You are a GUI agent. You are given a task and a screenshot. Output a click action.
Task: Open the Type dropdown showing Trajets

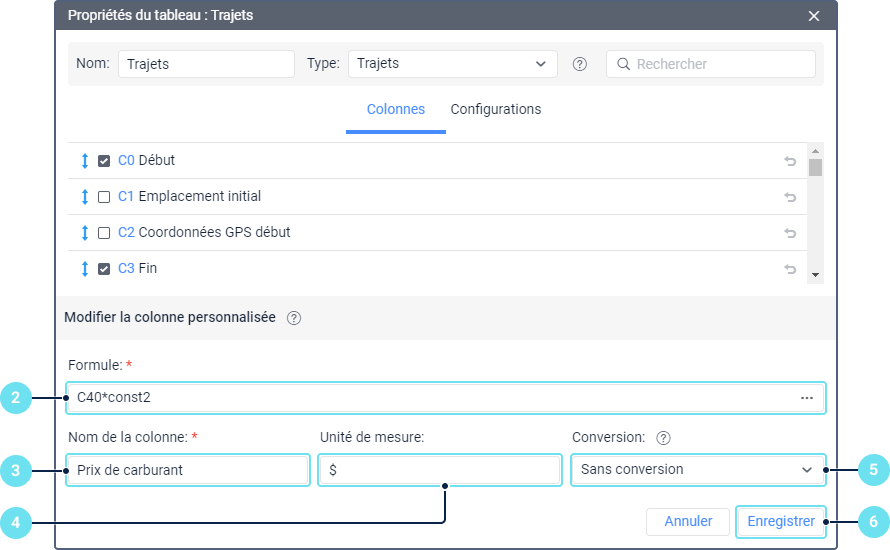(x=452, y=64)
